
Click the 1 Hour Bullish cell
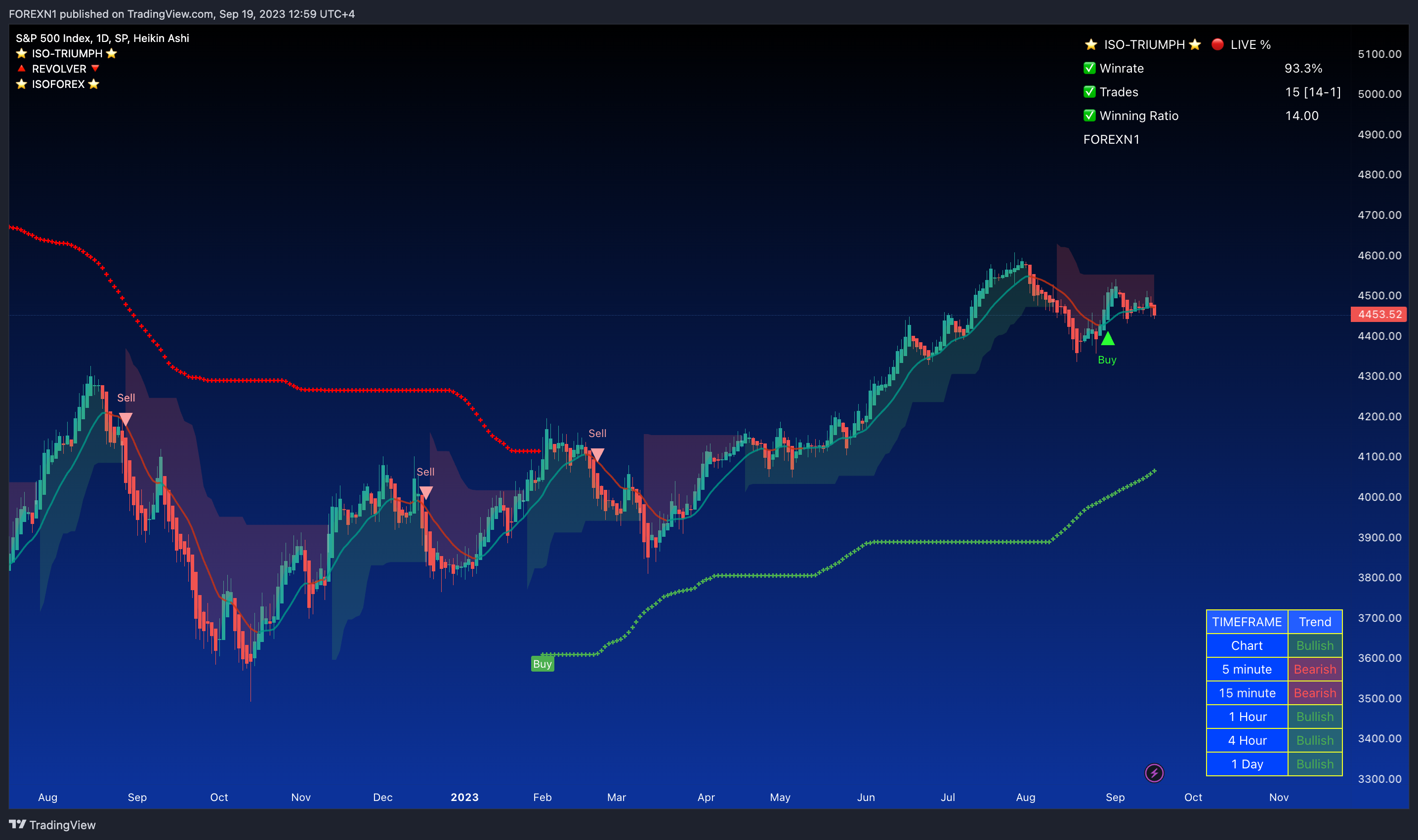(1315, 717)
